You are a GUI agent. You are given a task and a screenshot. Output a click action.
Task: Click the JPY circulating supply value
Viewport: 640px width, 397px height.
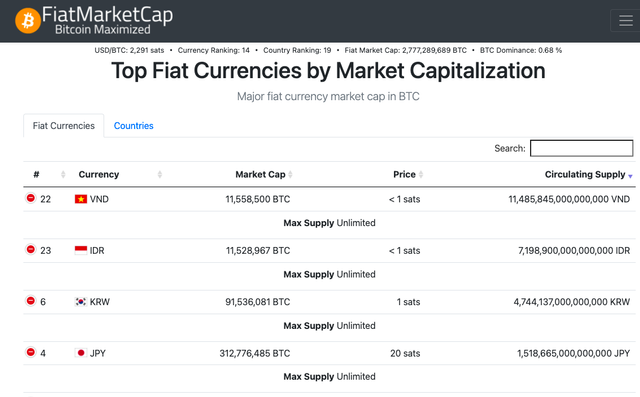573,353
